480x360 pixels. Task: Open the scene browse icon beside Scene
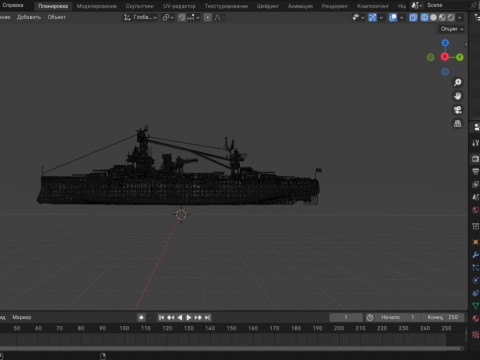417,5
